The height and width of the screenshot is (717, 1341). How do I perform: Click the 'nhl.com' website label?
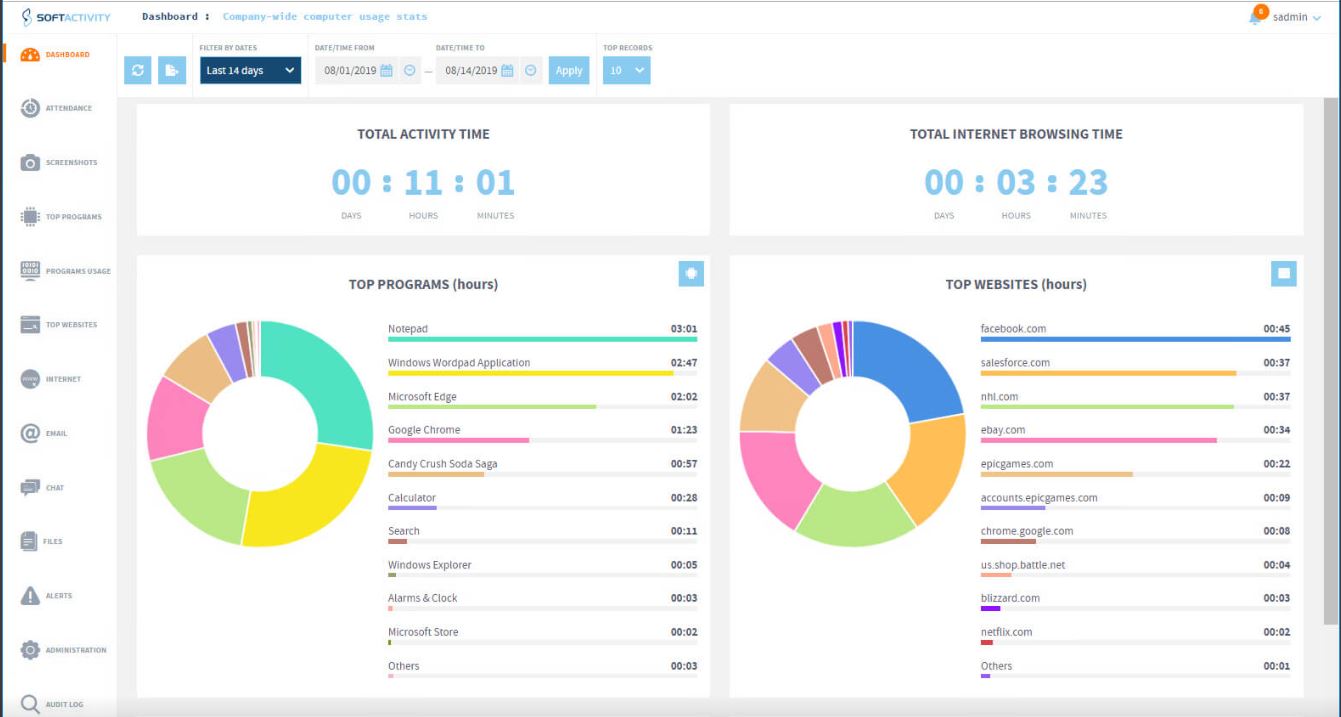point(999,397)
